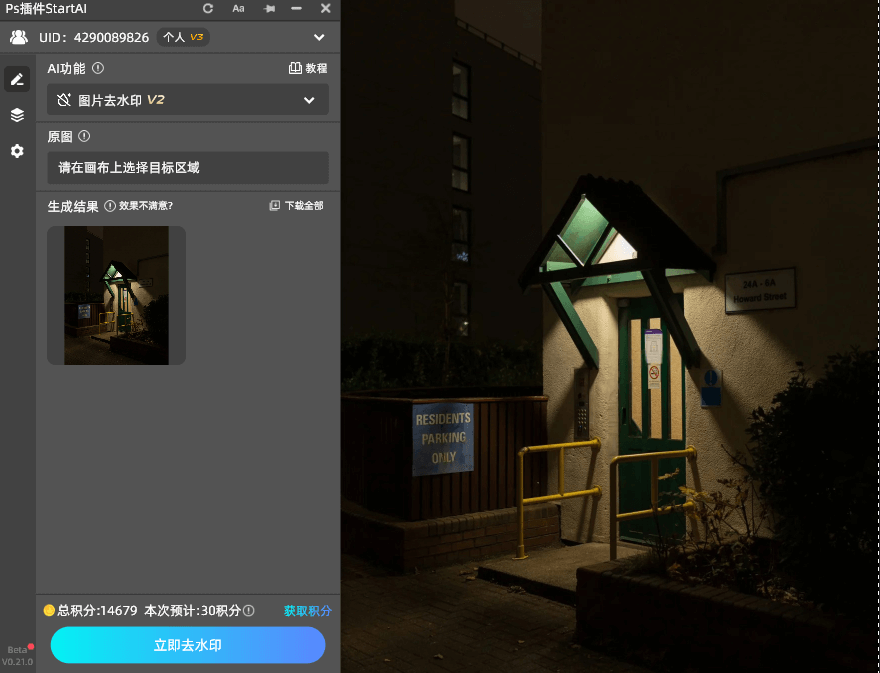
Task: Click the target area selection field under 原图
Action: (x=187, y=168)
